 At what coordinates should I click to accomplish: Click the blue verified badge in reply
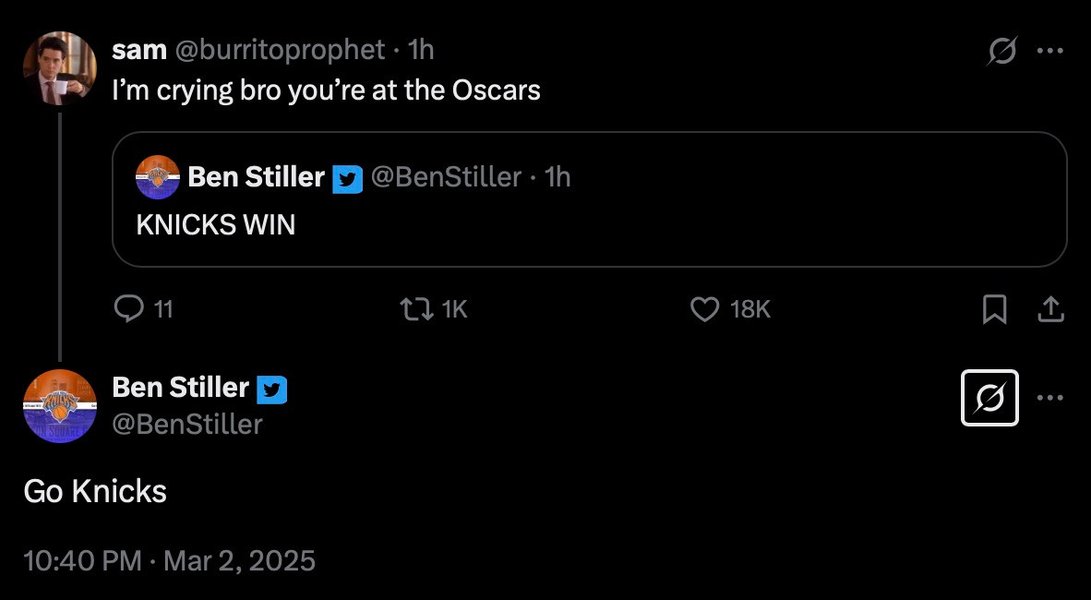271,390
